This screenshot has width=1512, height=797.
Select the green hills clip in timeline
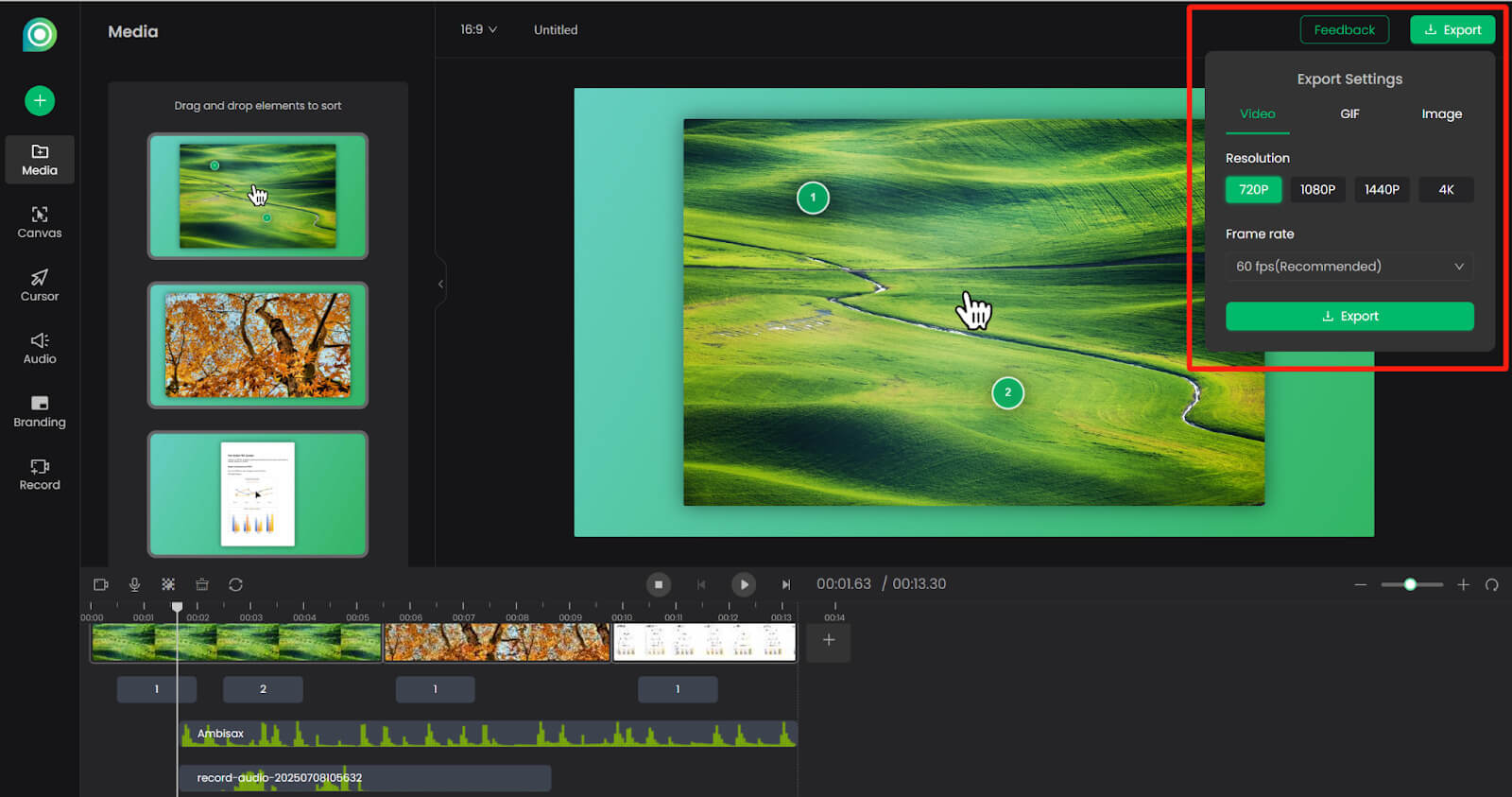click(x=236, y=642)
